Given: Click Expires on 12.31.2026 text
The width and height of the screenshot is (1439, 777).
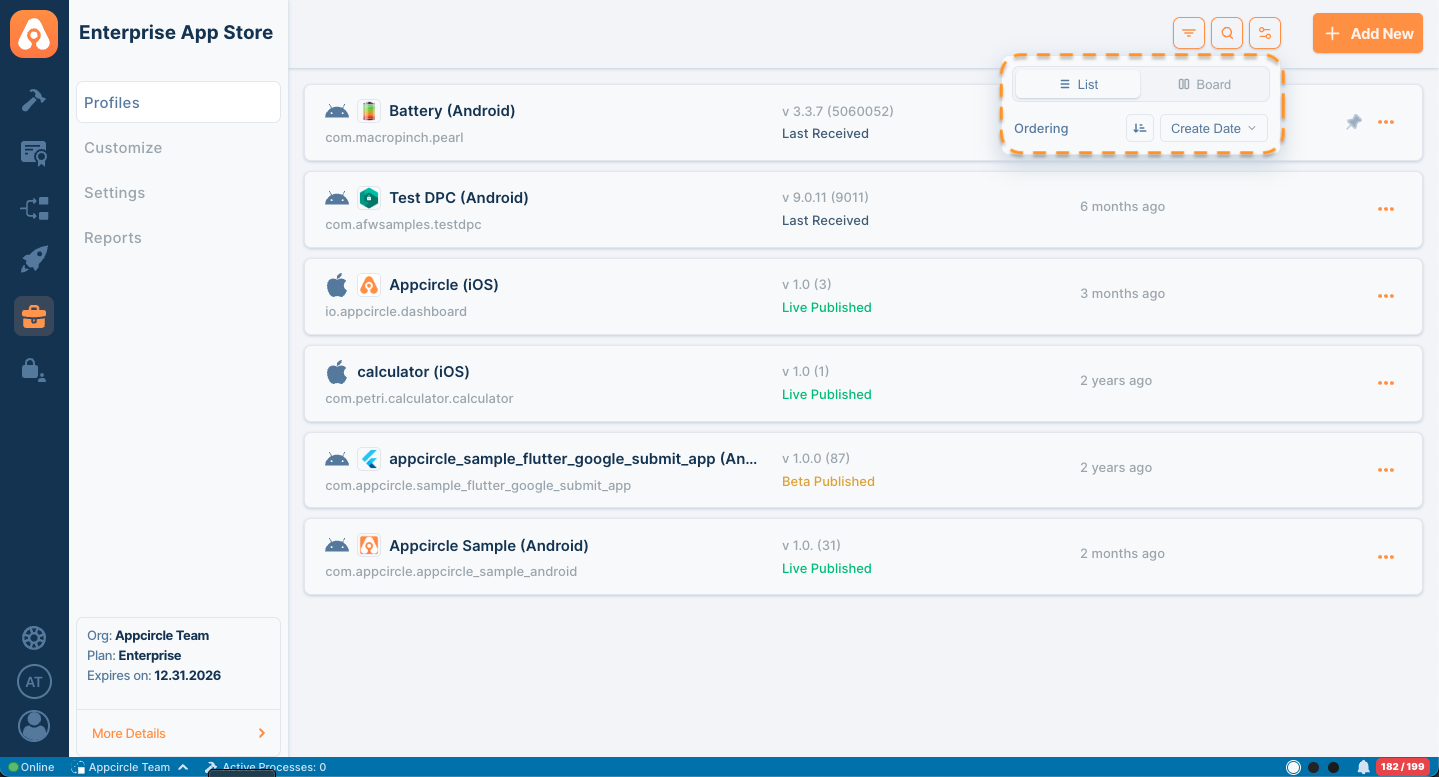Looking at the screenshot, I should tap(154, 675).
